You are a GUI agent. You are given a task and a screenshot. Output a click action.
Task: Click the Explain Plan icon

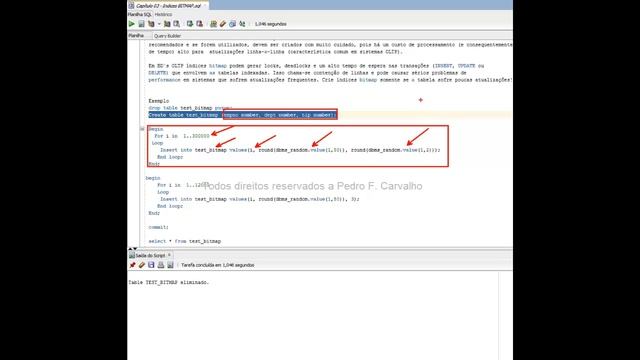click(151, 24)
